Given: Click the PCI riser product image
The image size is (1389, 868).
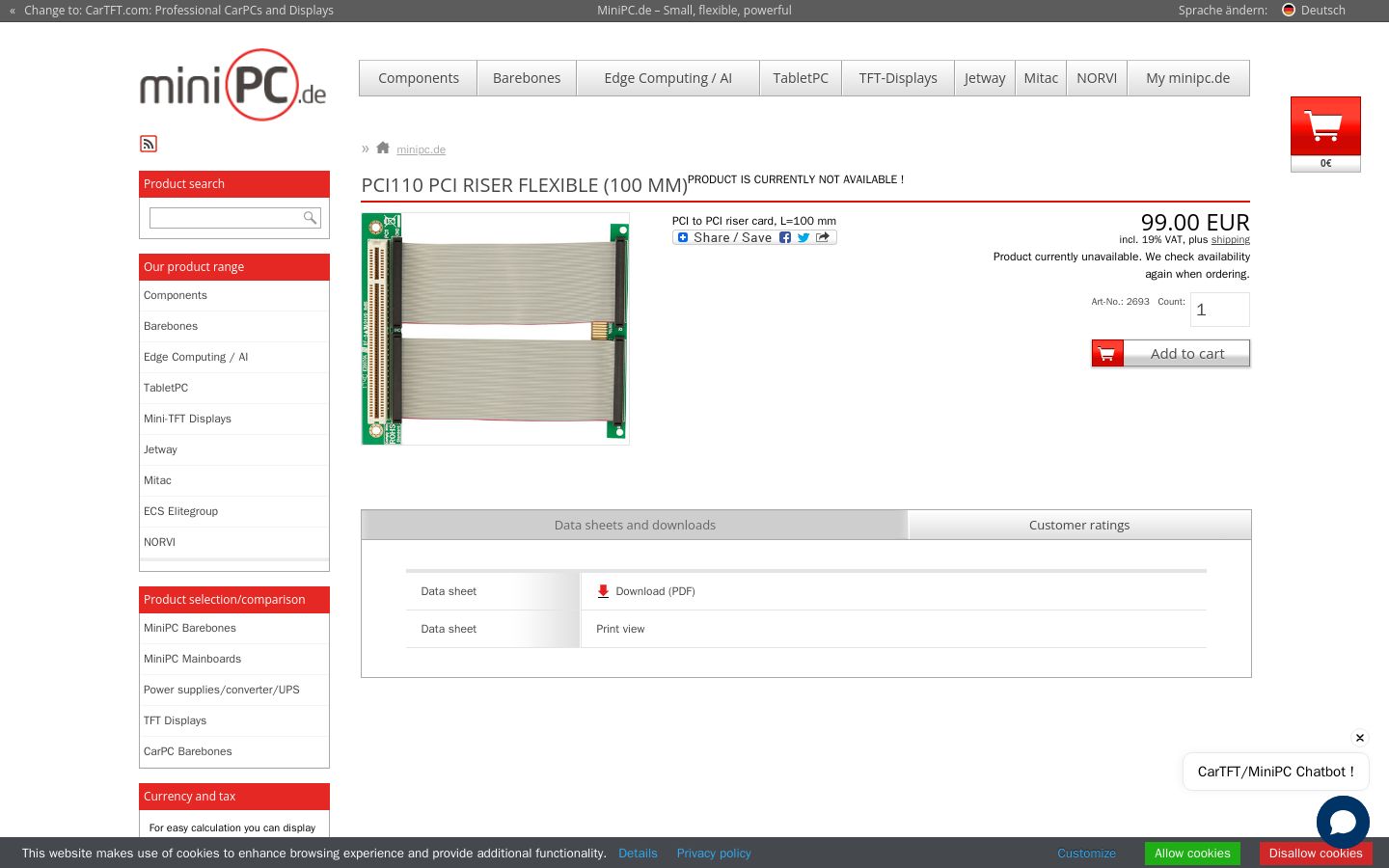Looking at the screenshot, I should [x=496, y=329].
